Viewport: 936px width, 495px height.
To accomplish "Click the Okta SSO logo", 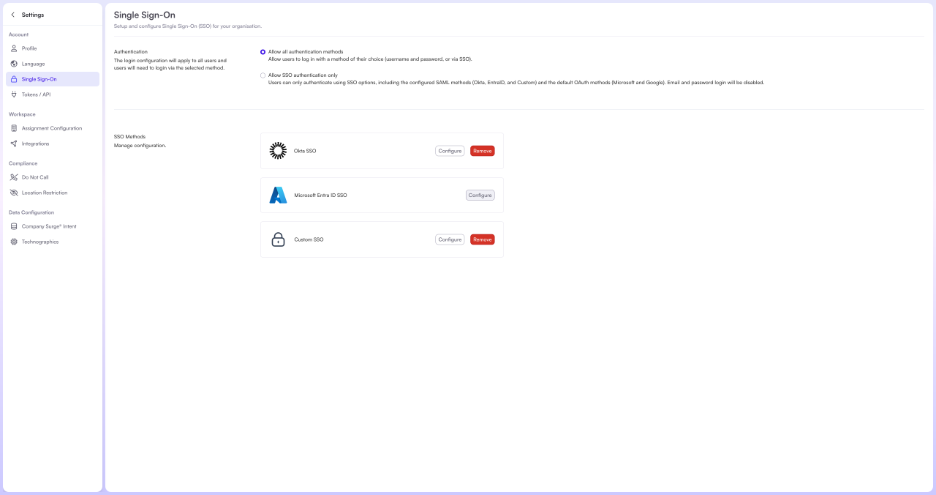I will pos(278,151).
